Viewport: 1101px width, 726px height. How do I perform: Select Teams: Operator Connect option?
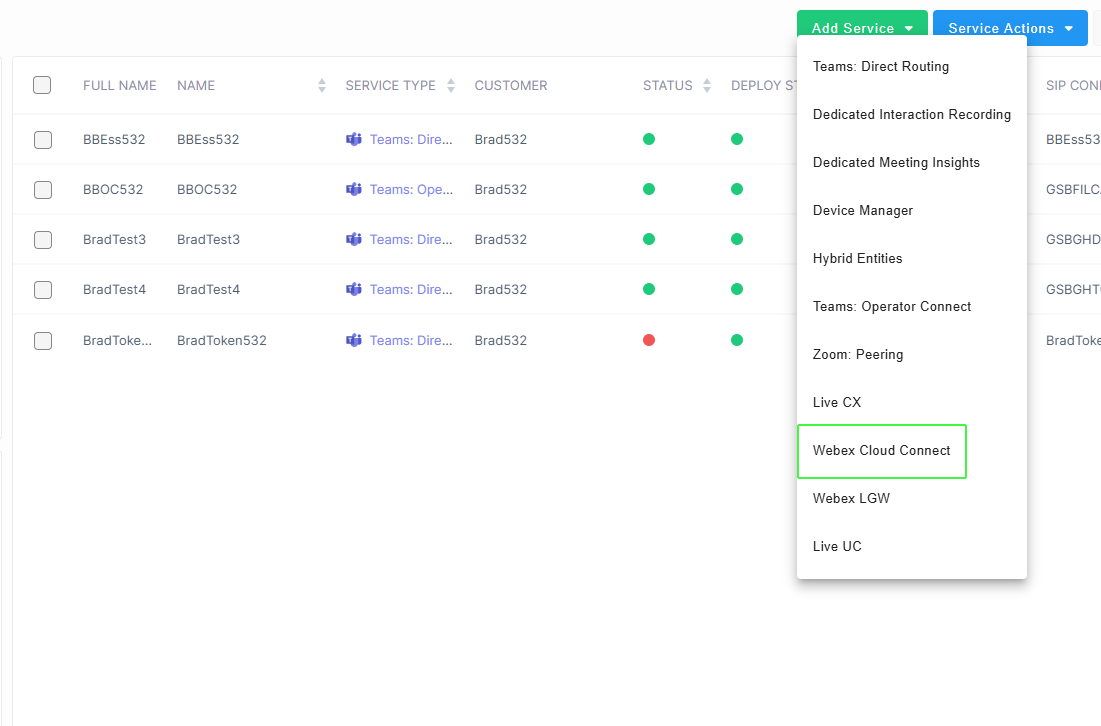click(911, 306)
